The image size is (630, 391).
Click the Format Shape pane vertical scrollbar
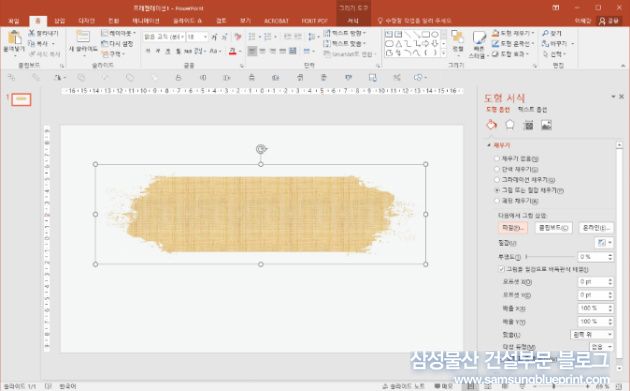point(619,256)
